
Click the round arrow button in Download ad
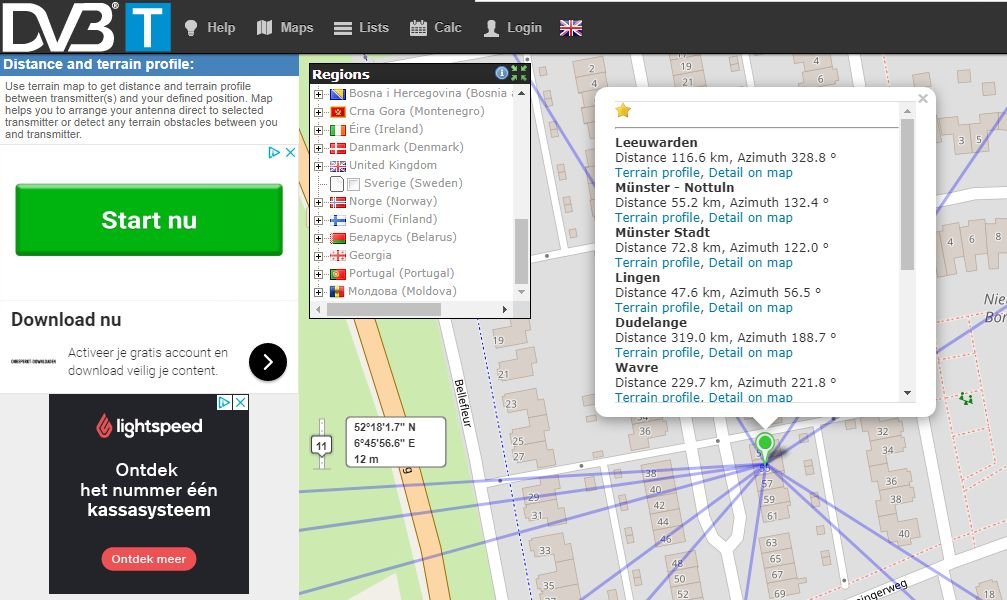click(268, 362)
